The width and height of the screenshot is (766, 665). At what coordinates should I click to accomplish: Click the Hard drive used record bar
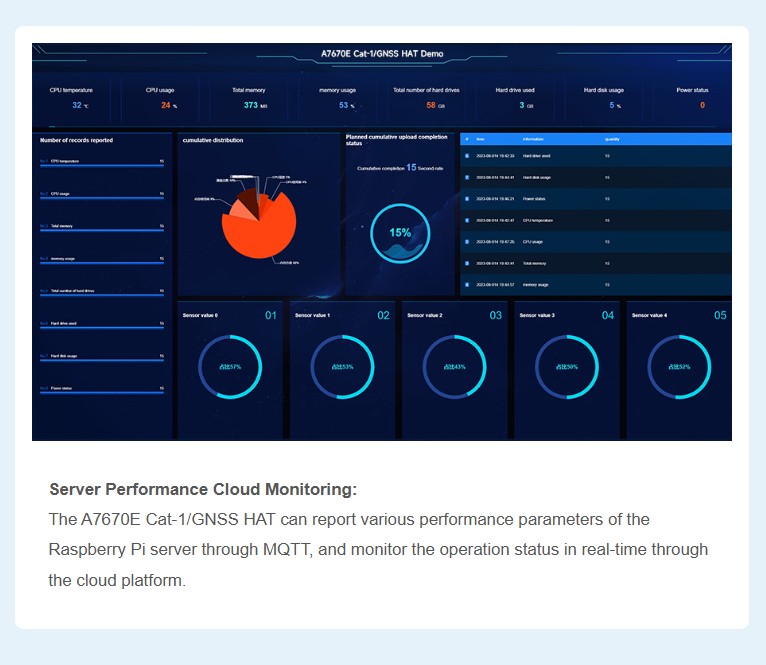102,328
